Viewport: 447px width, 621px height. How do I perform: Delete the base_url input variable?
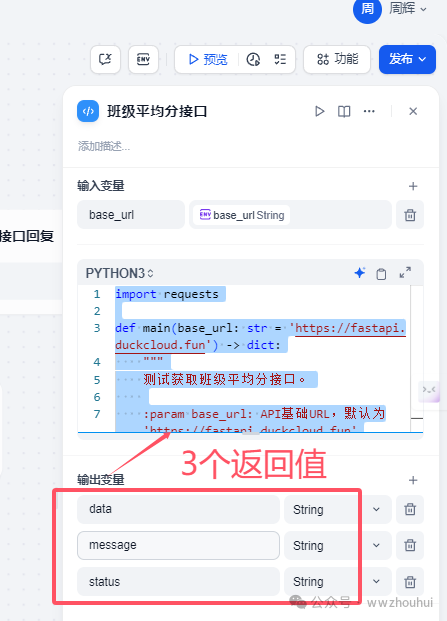tap(410, 215)
